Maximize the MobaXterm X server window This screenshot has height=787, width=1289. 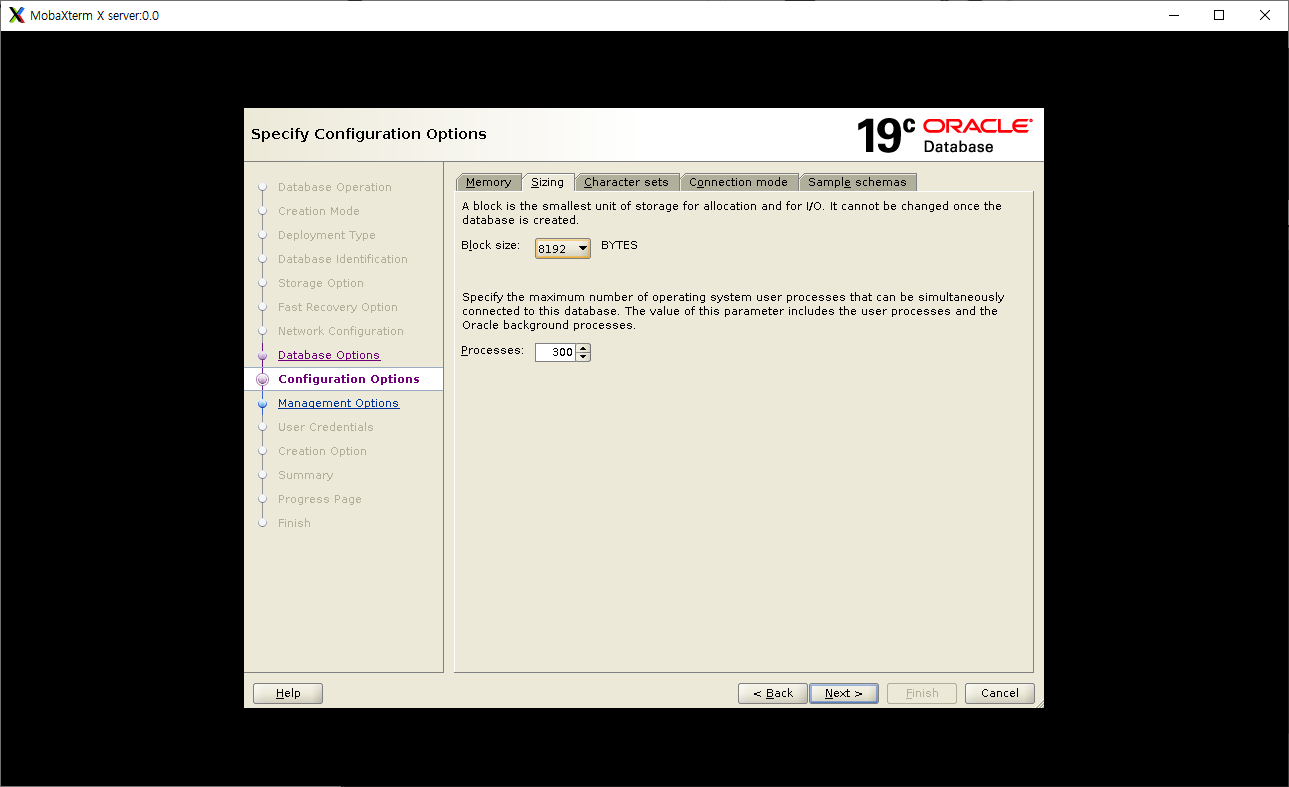click(1219, 15)
